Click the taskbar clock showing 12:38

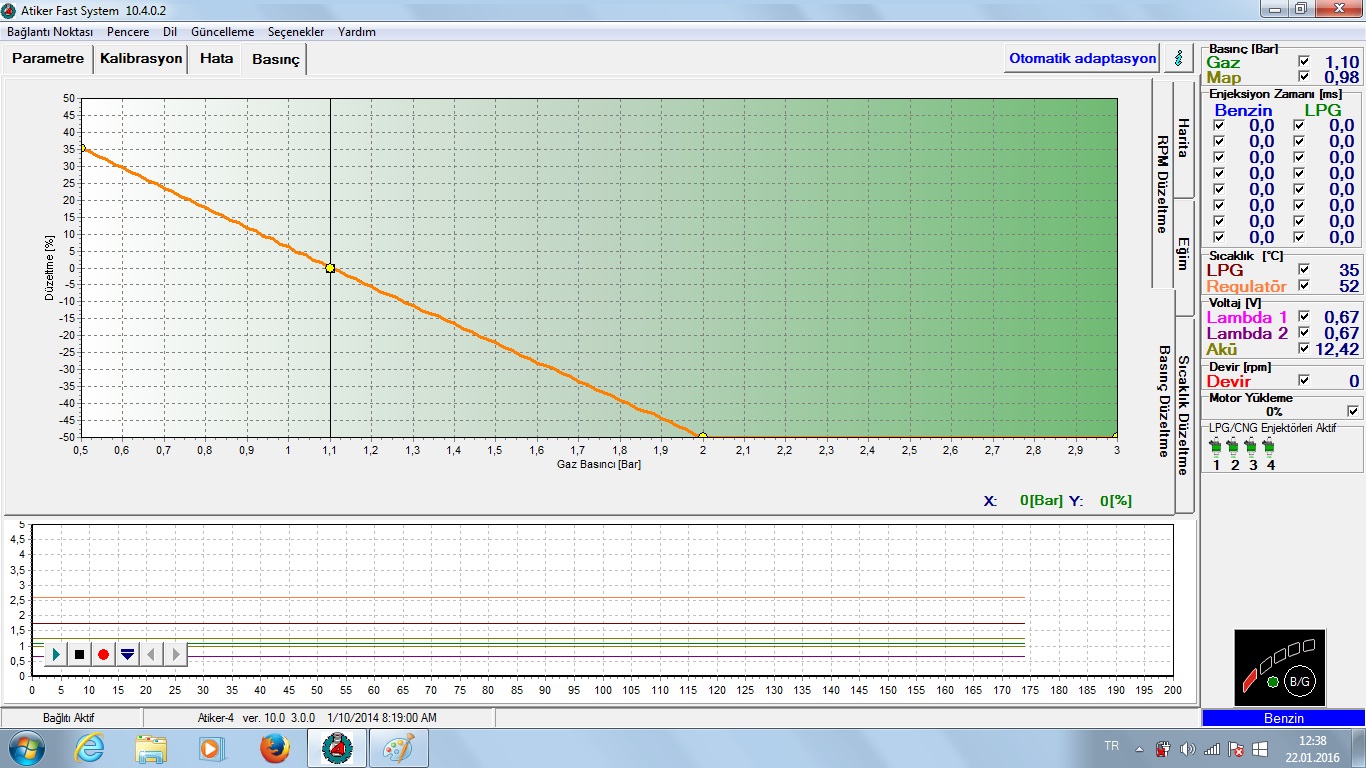point(1313,748)
